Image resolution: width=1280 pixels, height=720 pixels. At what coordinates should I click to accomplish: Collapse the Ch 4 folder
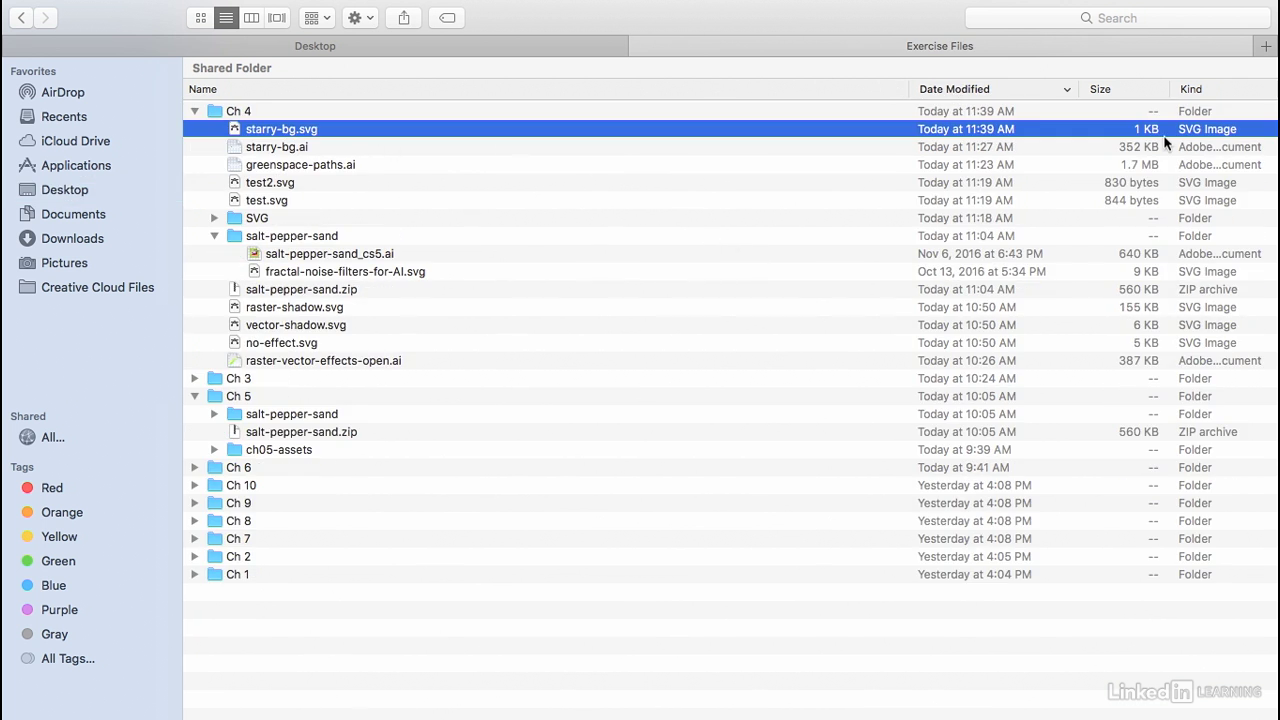195,111
